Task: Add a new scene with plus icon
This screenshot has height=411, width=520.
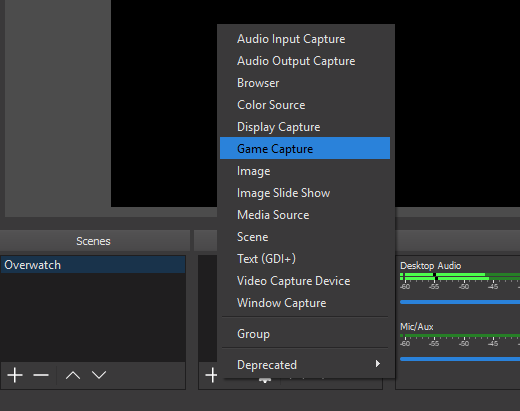Action: pos(15,375)
